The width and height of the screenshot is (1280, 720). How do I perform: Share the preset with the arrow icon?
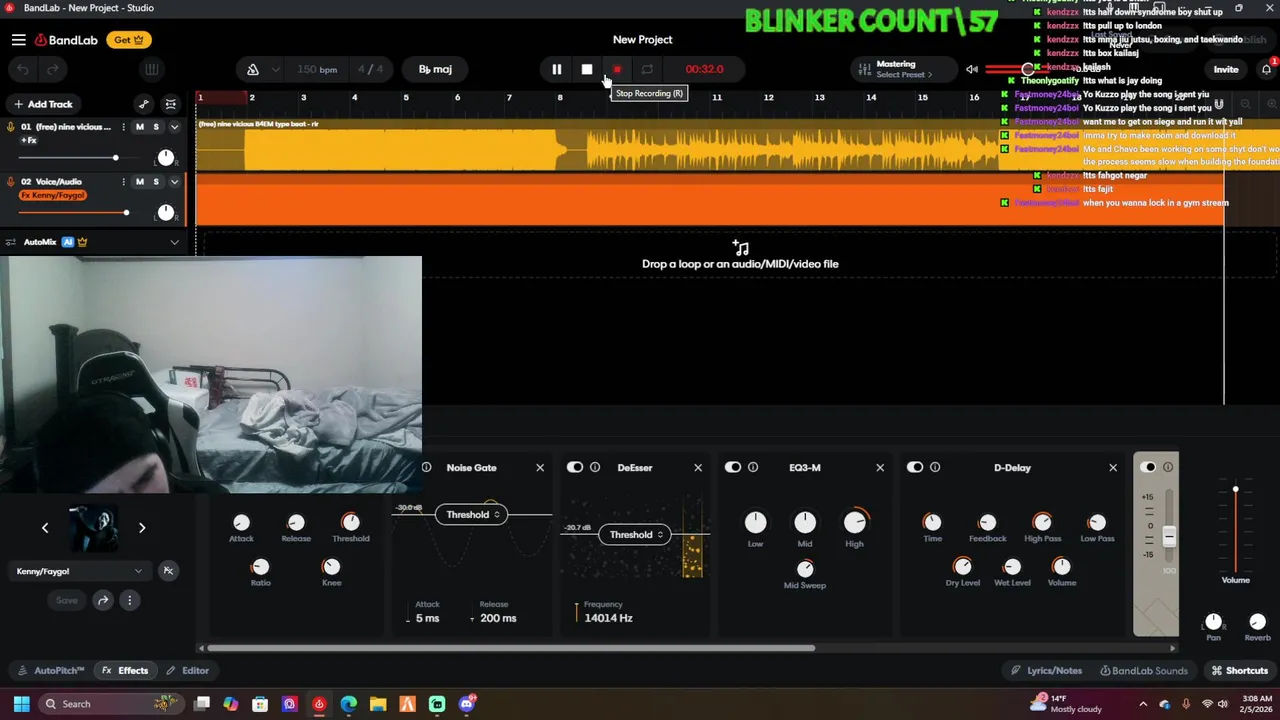click(x=103, y=600)
